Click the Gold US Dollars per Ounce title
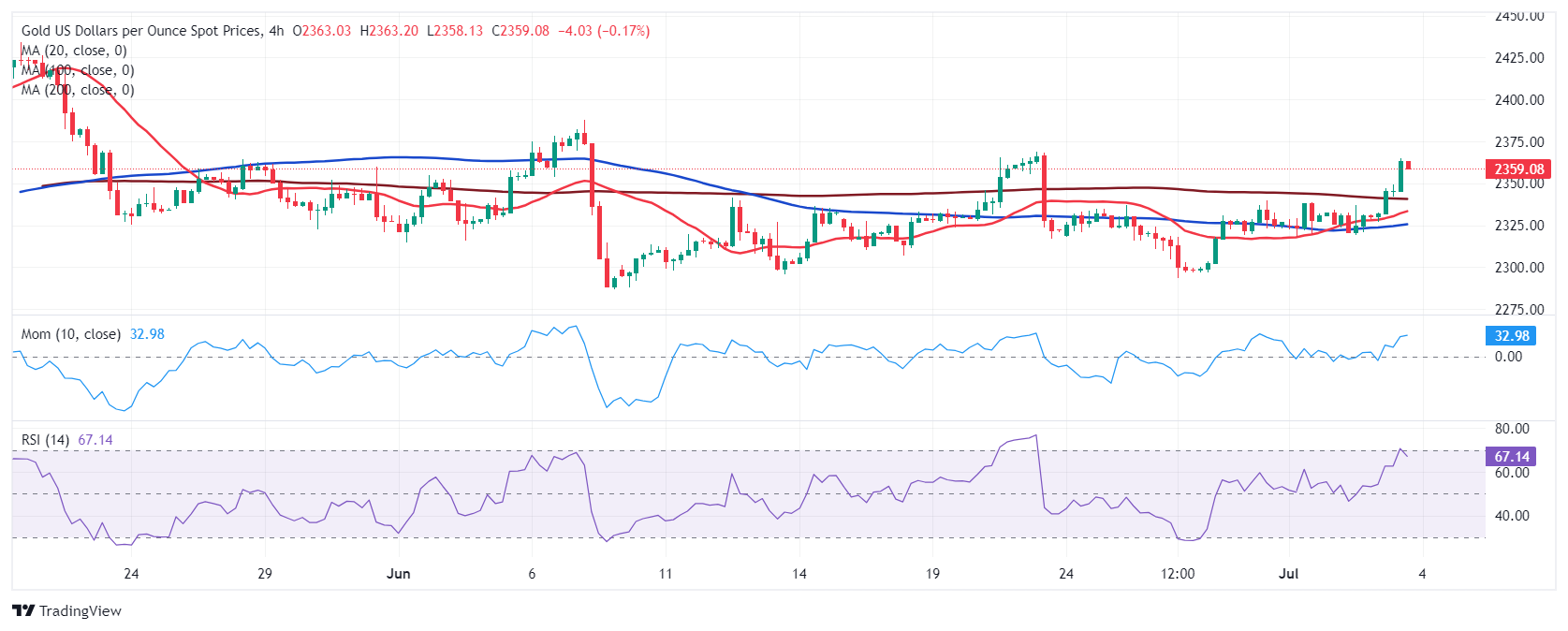 pyautogui.click(x=141, y=31)
